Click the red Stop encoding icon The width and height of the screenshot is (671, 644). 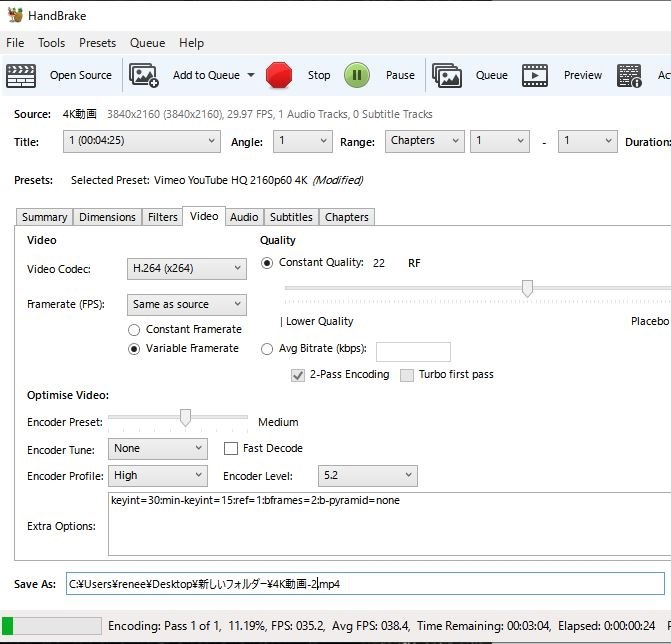pyautogui.click(x=279, y=75)
